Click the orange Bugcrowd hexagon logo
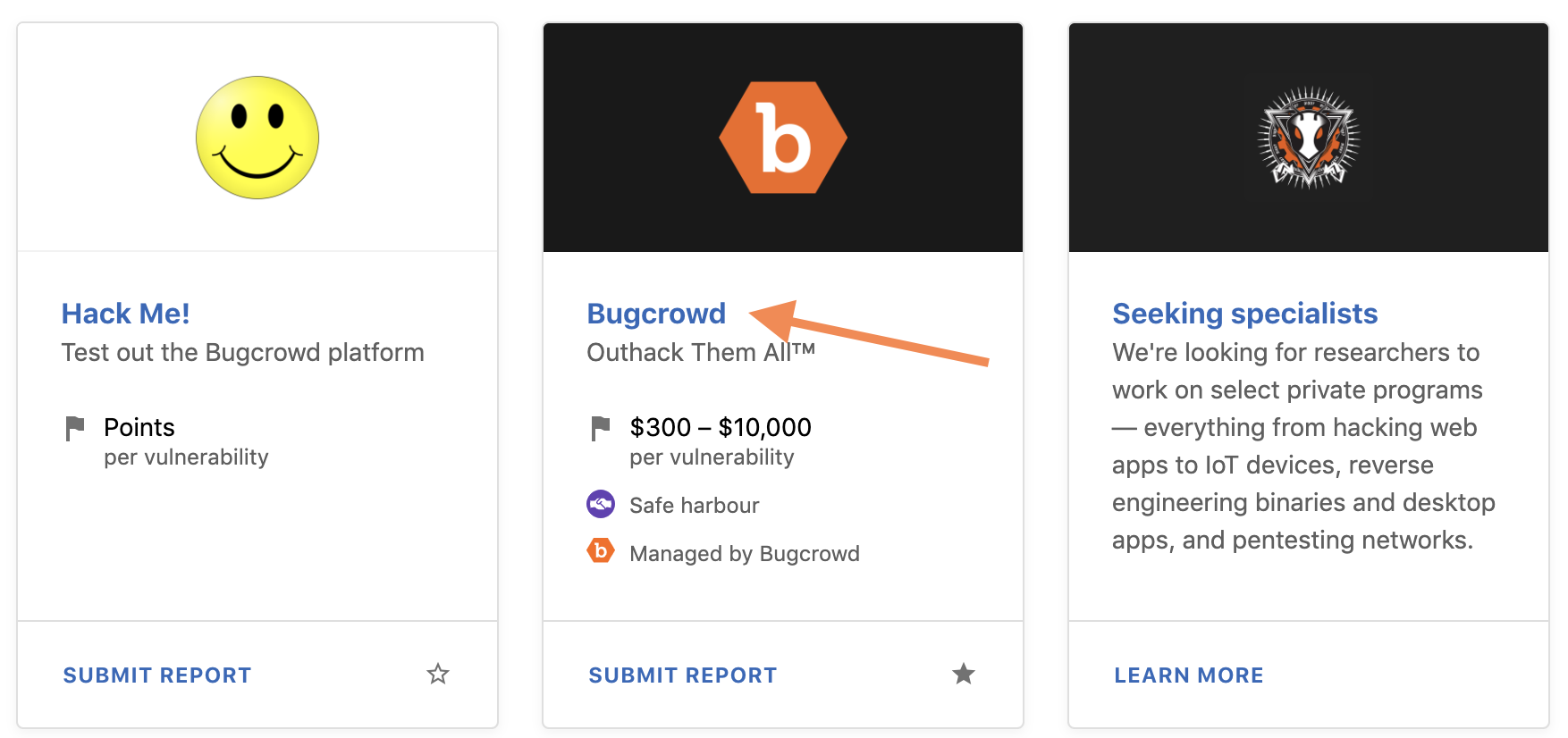This screenshot has width=1568, height=738. pyautogui.click(x=783, y=138)
